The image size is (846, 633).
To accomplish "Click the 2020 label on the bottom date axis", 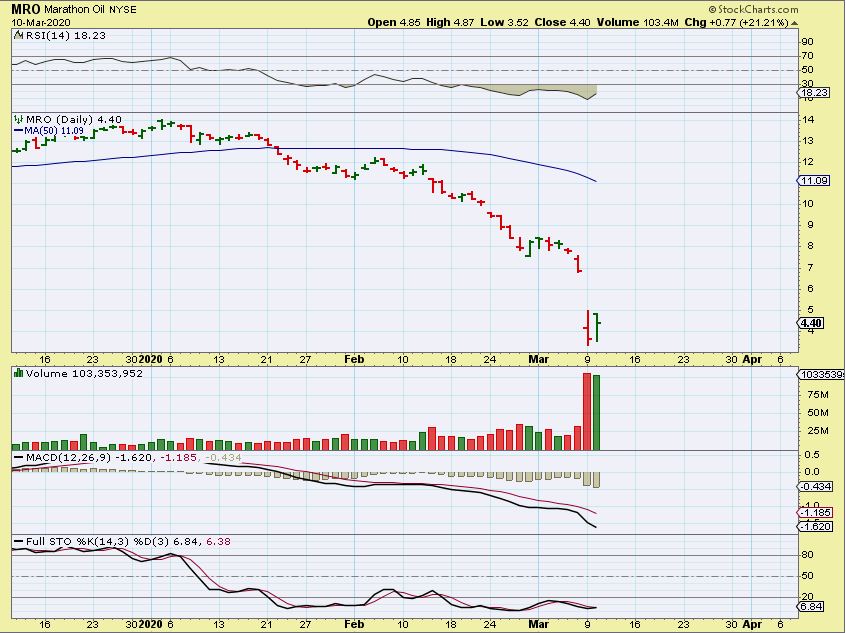I will click(x=150, y=624).
